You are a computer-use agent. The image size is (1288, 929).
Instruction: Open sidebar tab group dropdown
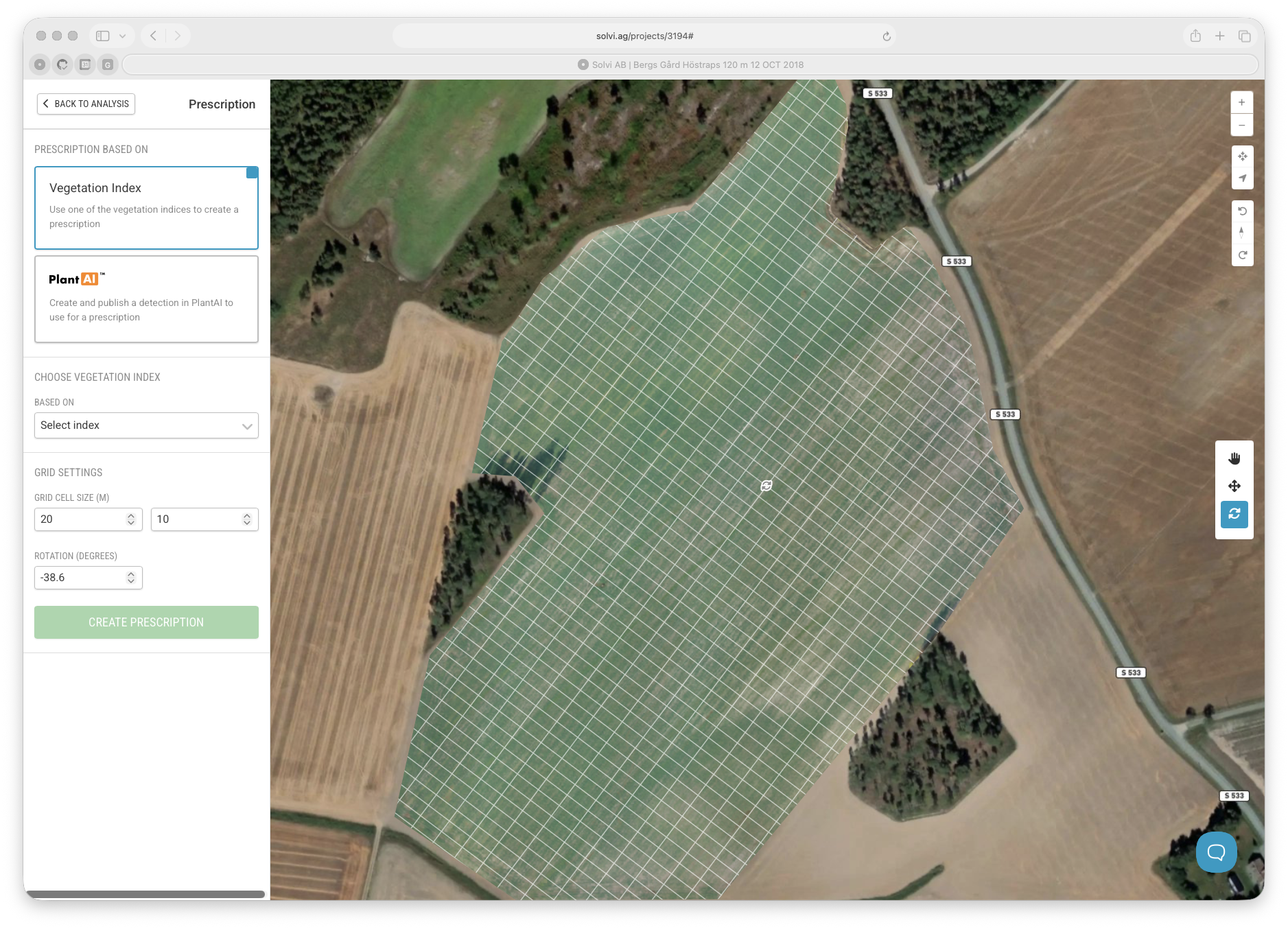point(122,36)
